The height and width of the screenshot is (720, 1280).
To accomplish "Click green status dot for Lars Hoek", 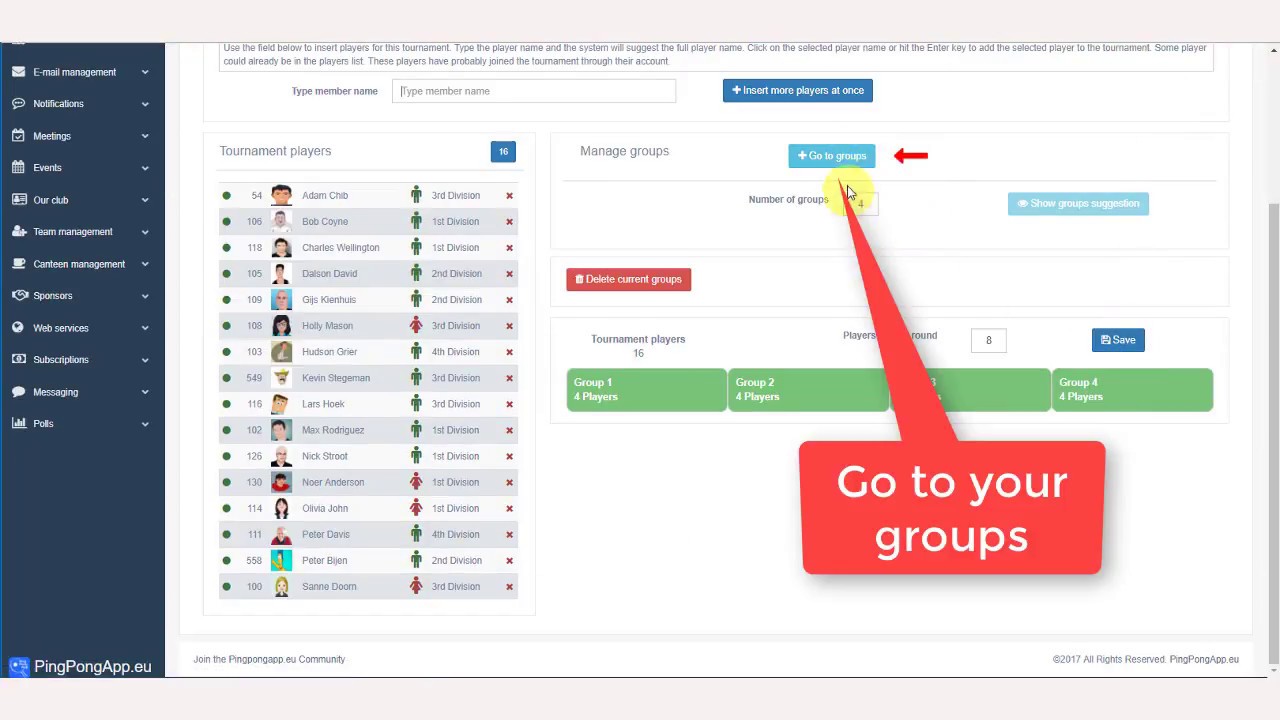I will (226, 404).
